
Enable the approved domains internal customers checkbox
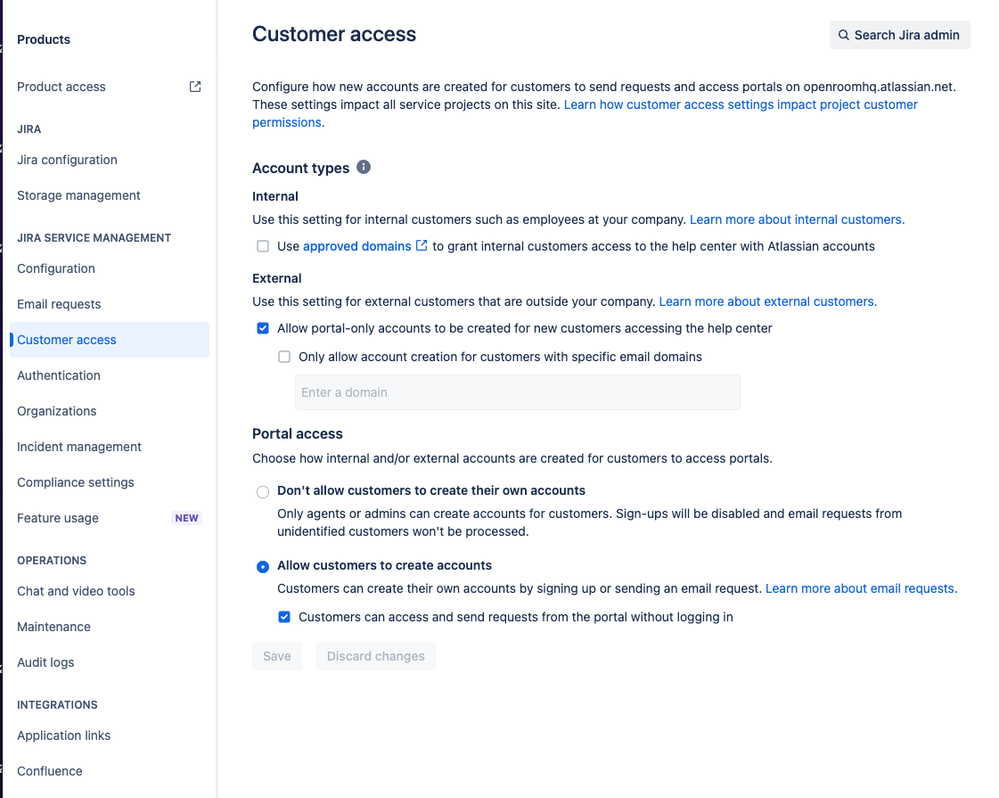tap(263, 246)
